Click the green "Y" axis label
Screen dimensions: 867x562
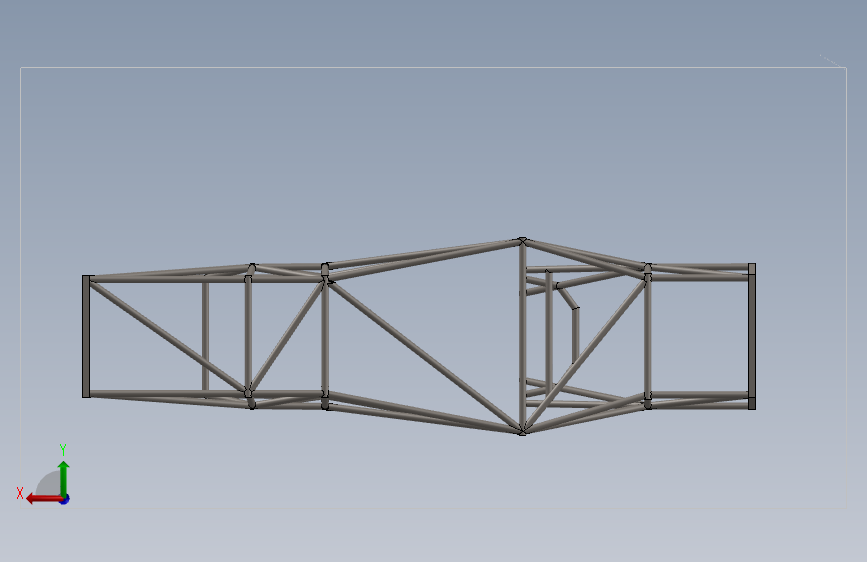pos(63,450)
